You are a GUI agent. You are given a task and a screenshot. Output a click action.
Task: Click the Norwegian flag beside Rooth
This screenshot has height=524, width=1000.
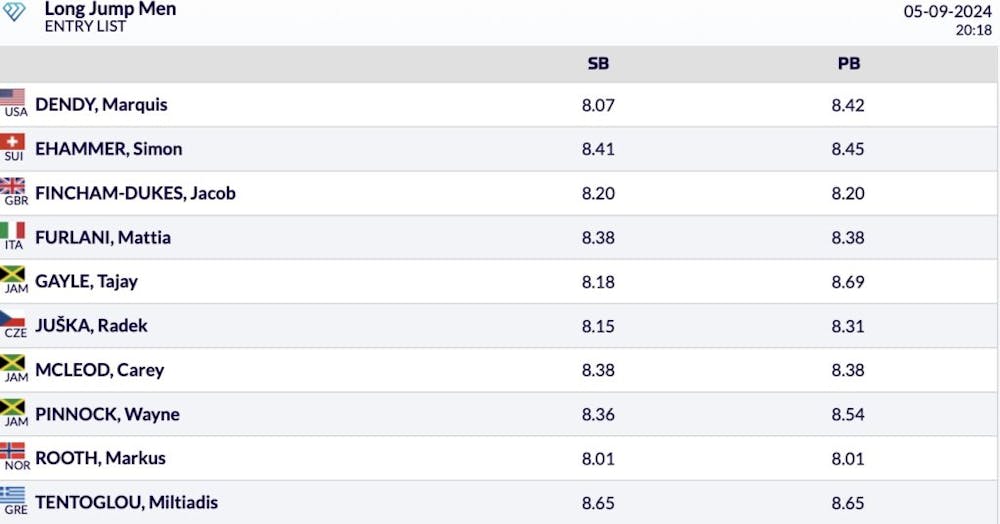pyautogui.click(x=13, y=451)
